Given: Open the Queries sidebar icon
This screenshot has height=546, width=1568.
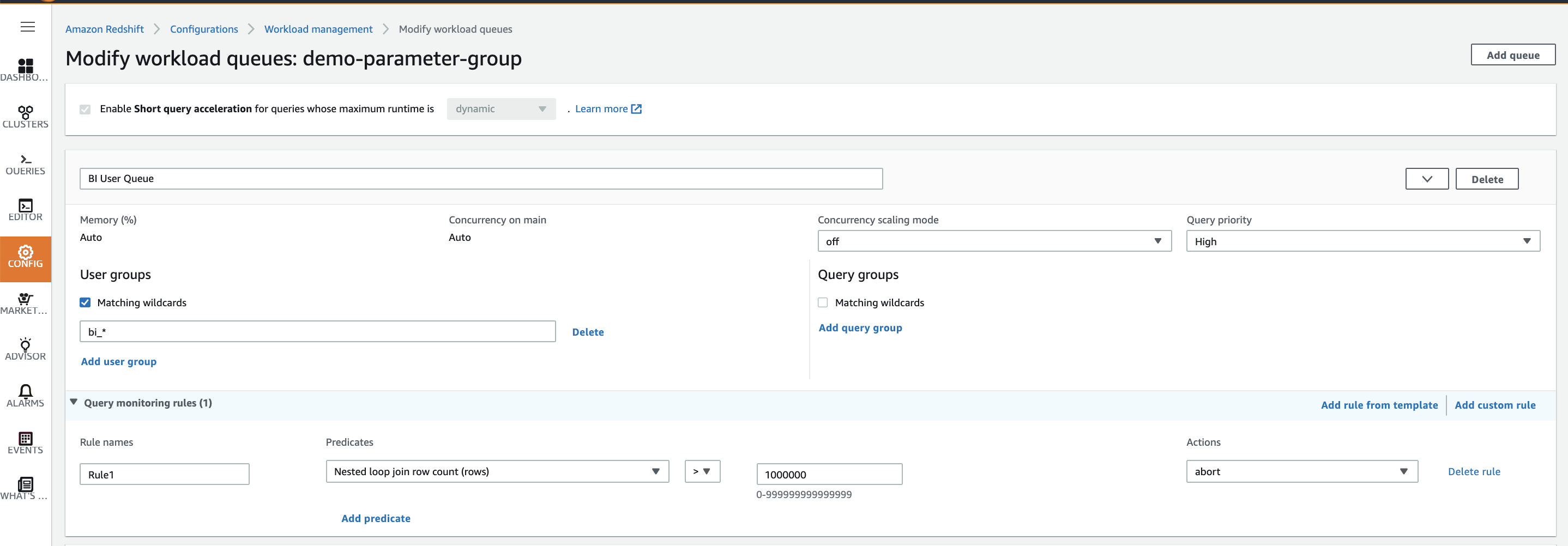Looking at the screenshot, I should point(26,160).
